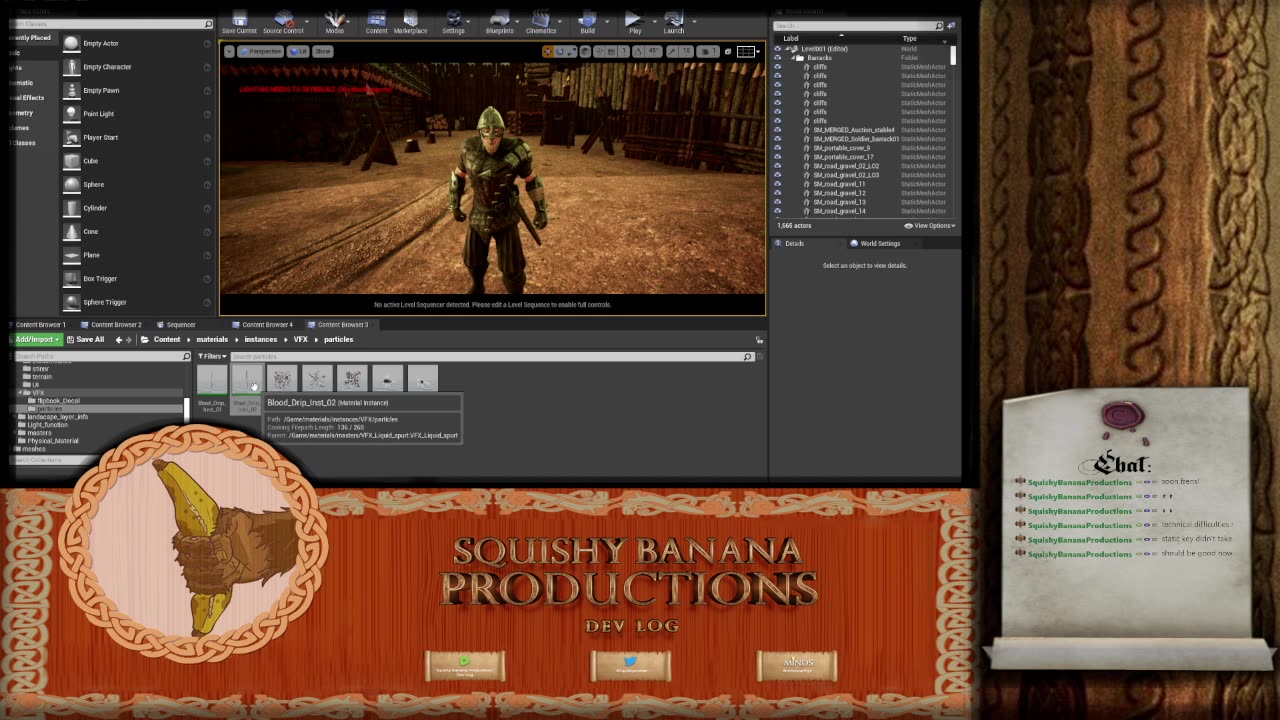Open the Content toolbar icon

376,23
